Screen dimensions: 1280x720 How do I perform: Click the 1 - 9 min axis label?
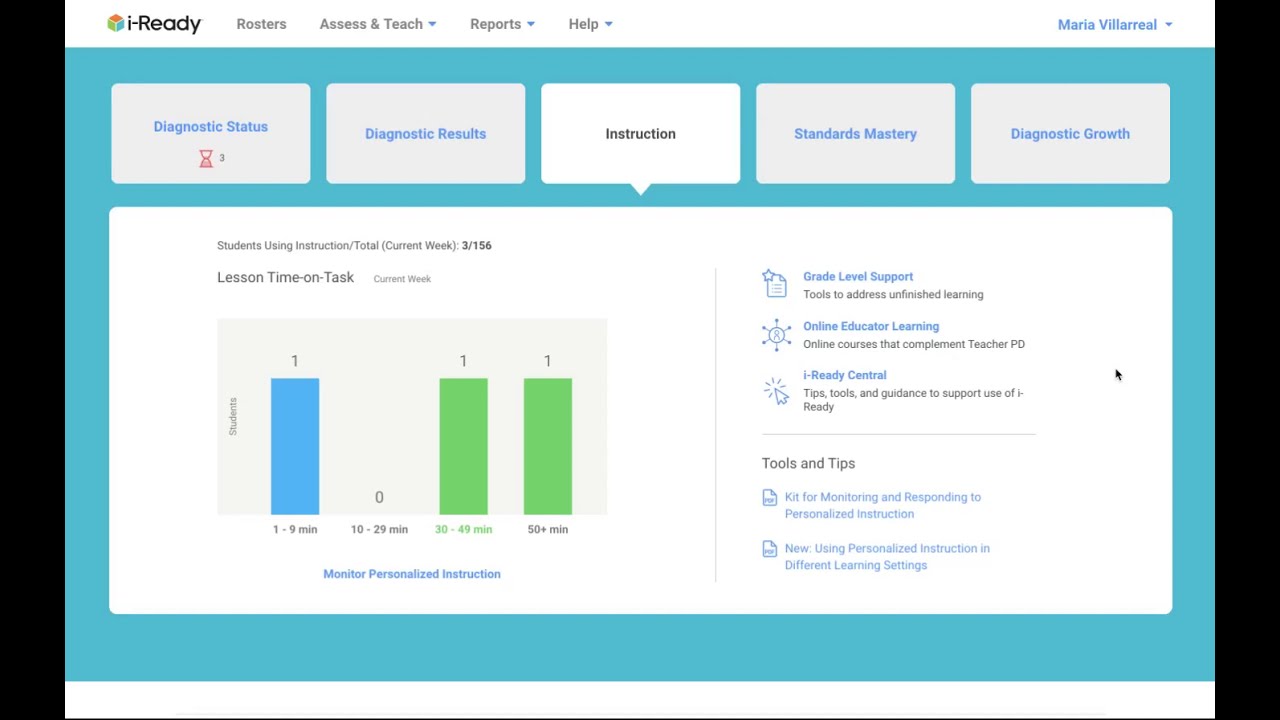(x=295, y=529)
